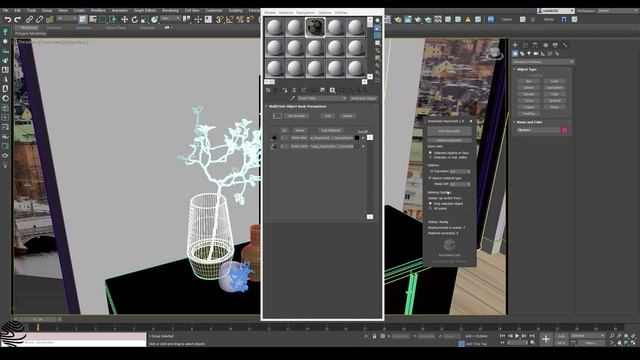Image resolution: width=640 pixels, height=360 pixels.
Task: Select 'Only selected object' radio option
Action: pos(430,203)
